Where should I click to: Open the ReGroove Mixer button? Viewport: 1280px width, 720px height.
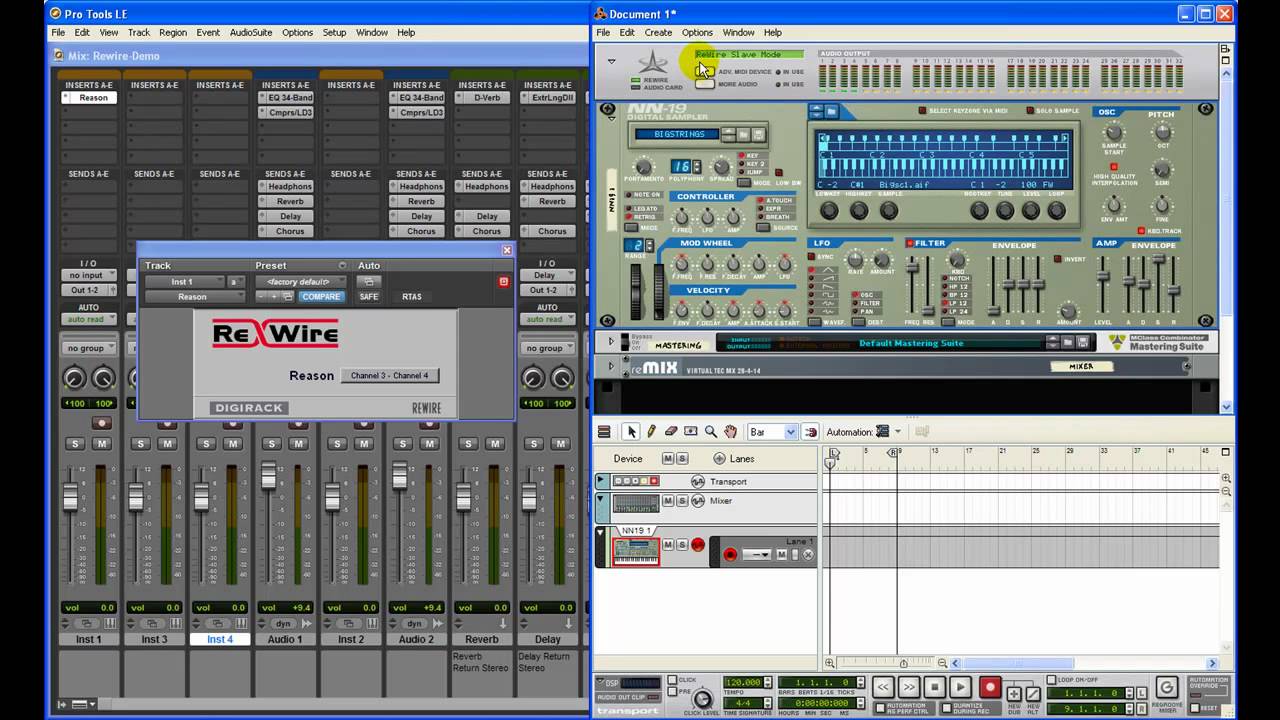point(1166,687)
